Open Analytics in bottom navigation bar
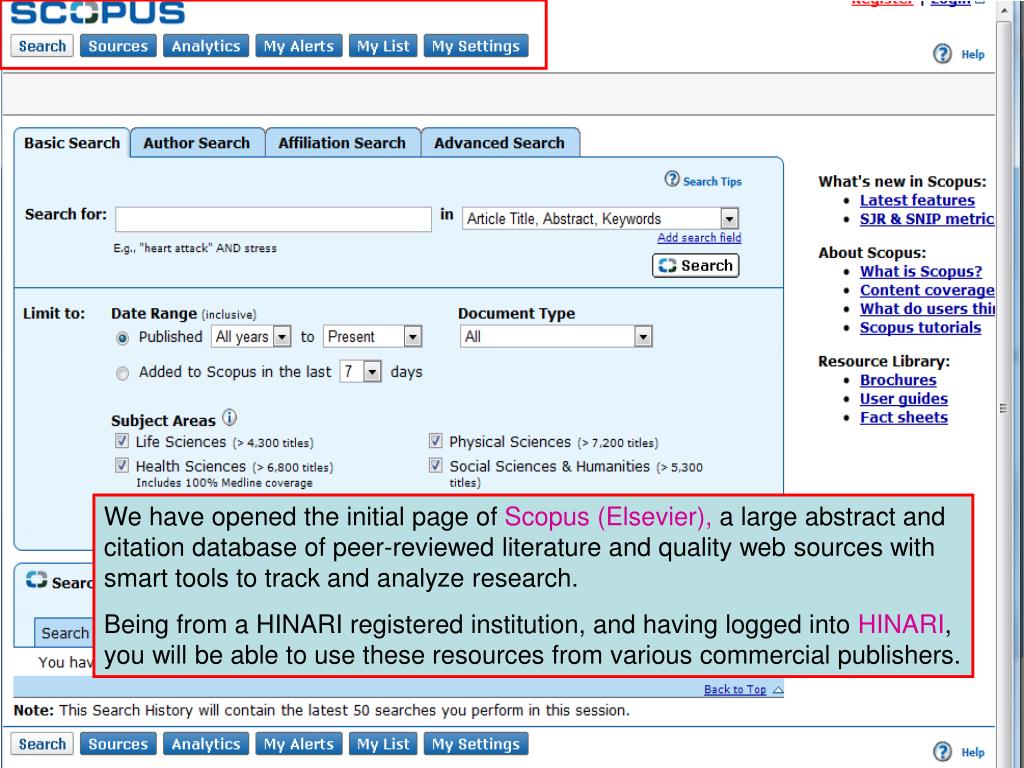 206,744
